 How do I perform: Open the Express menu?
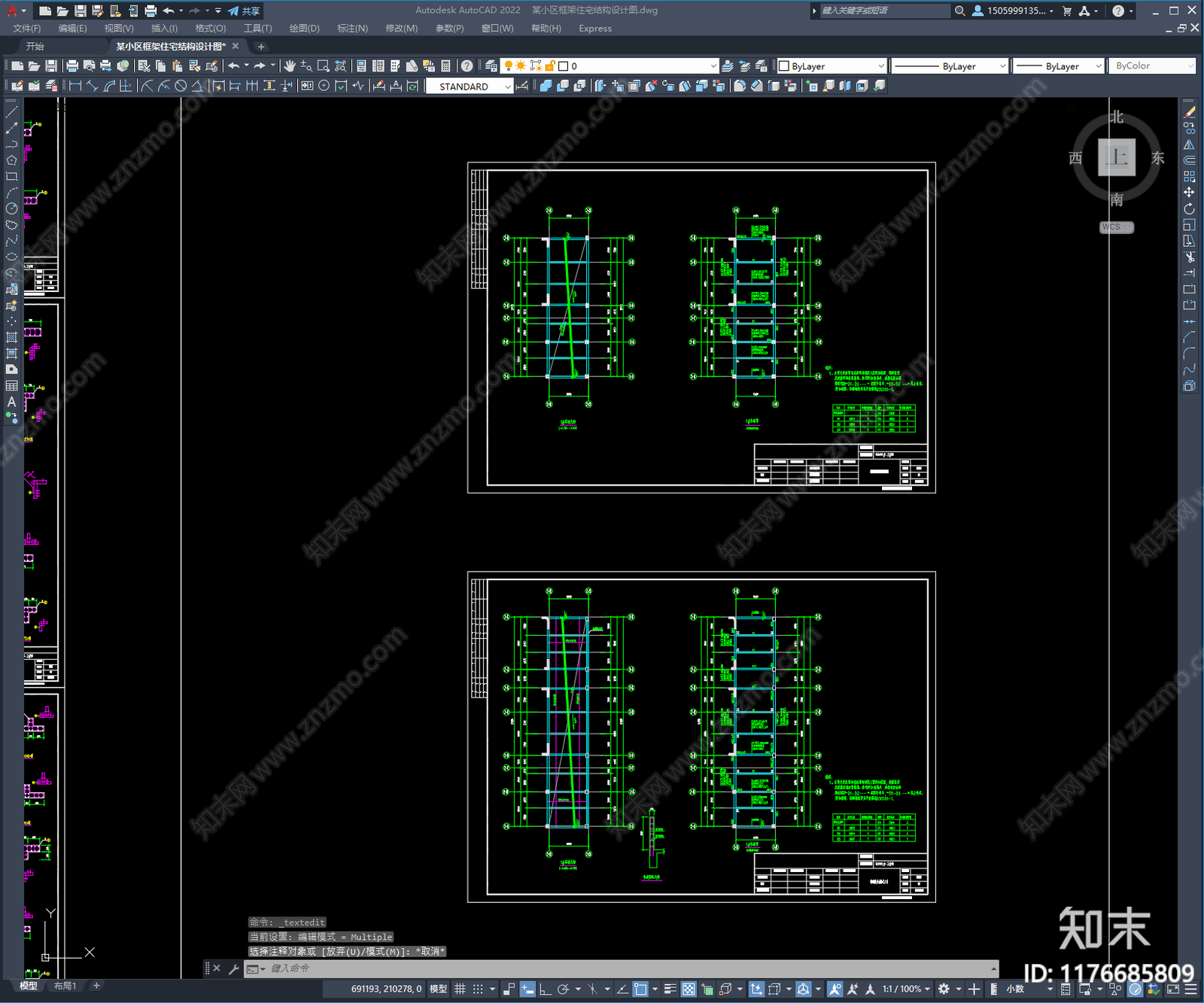click(x=595, y=29)
